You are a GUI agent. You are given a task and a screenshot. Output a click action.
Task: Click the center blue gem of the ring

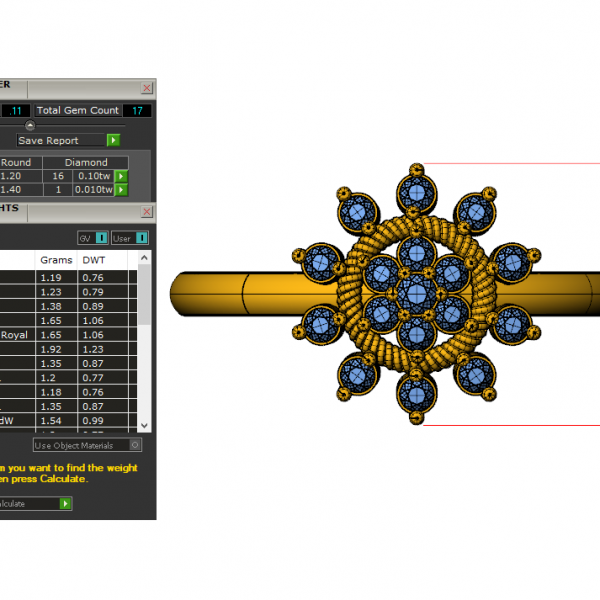click(x=413, y=293)
